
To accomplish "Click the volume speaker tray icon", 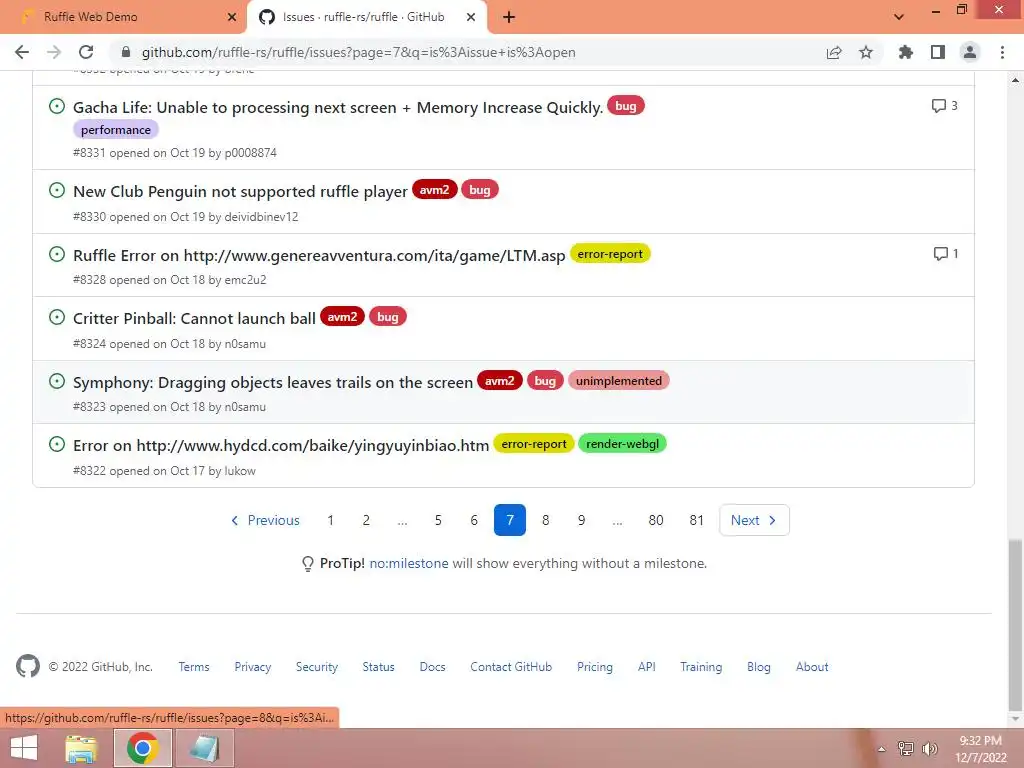I will (x=929, y=749).
